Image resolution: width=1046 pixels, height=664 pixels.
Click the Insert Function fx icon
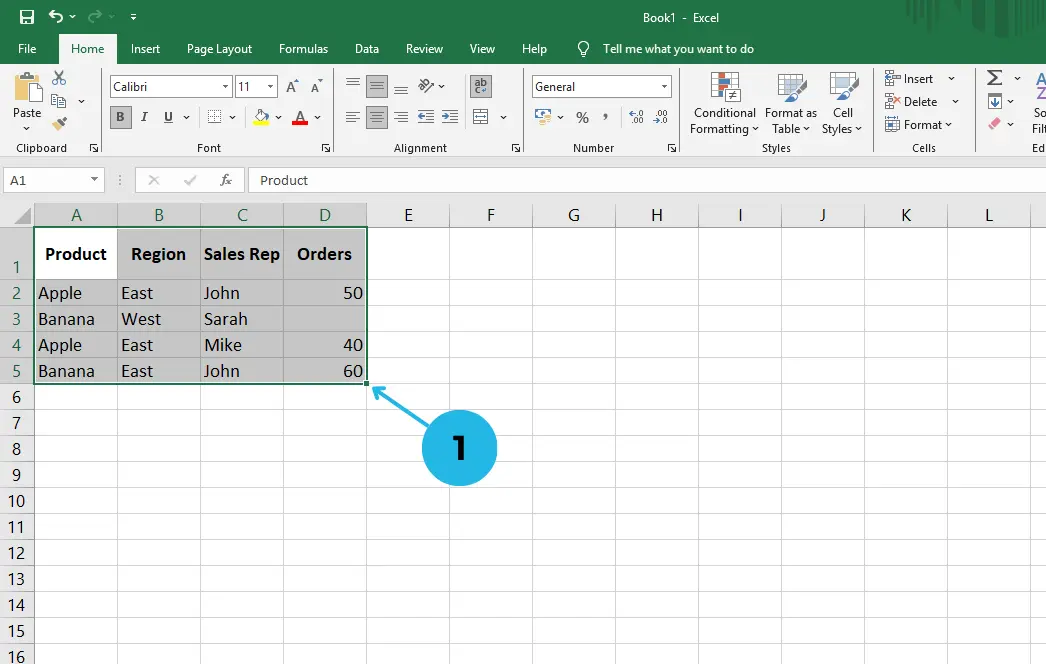[226, 180]
